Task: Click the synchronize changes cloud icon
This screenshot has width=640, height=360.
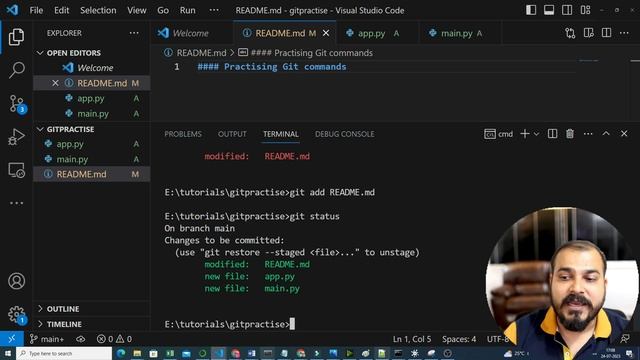Action: 80,339
